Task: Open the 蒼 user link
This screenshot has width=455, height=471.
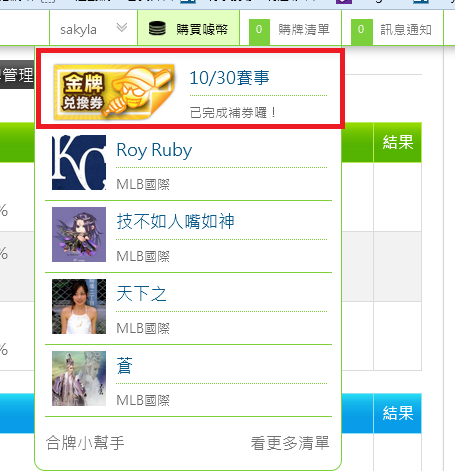Action: (125, 366)
